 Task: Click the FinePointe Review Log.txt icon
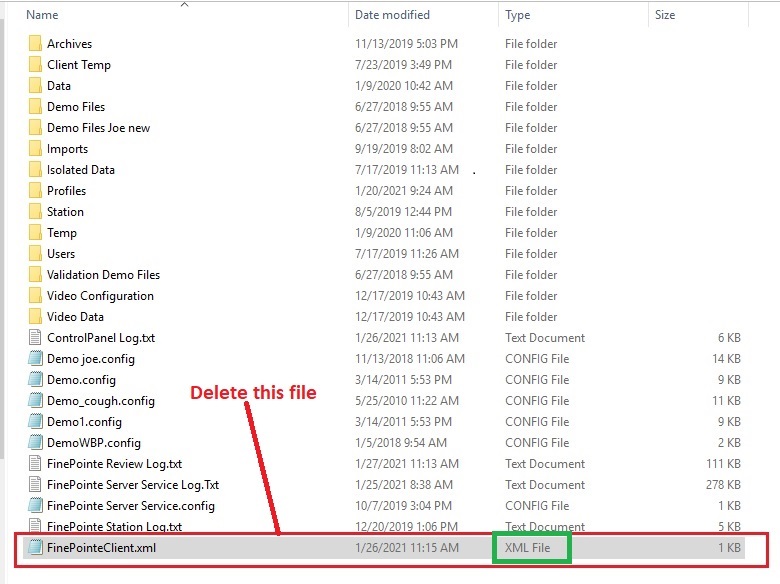(35, 464)
